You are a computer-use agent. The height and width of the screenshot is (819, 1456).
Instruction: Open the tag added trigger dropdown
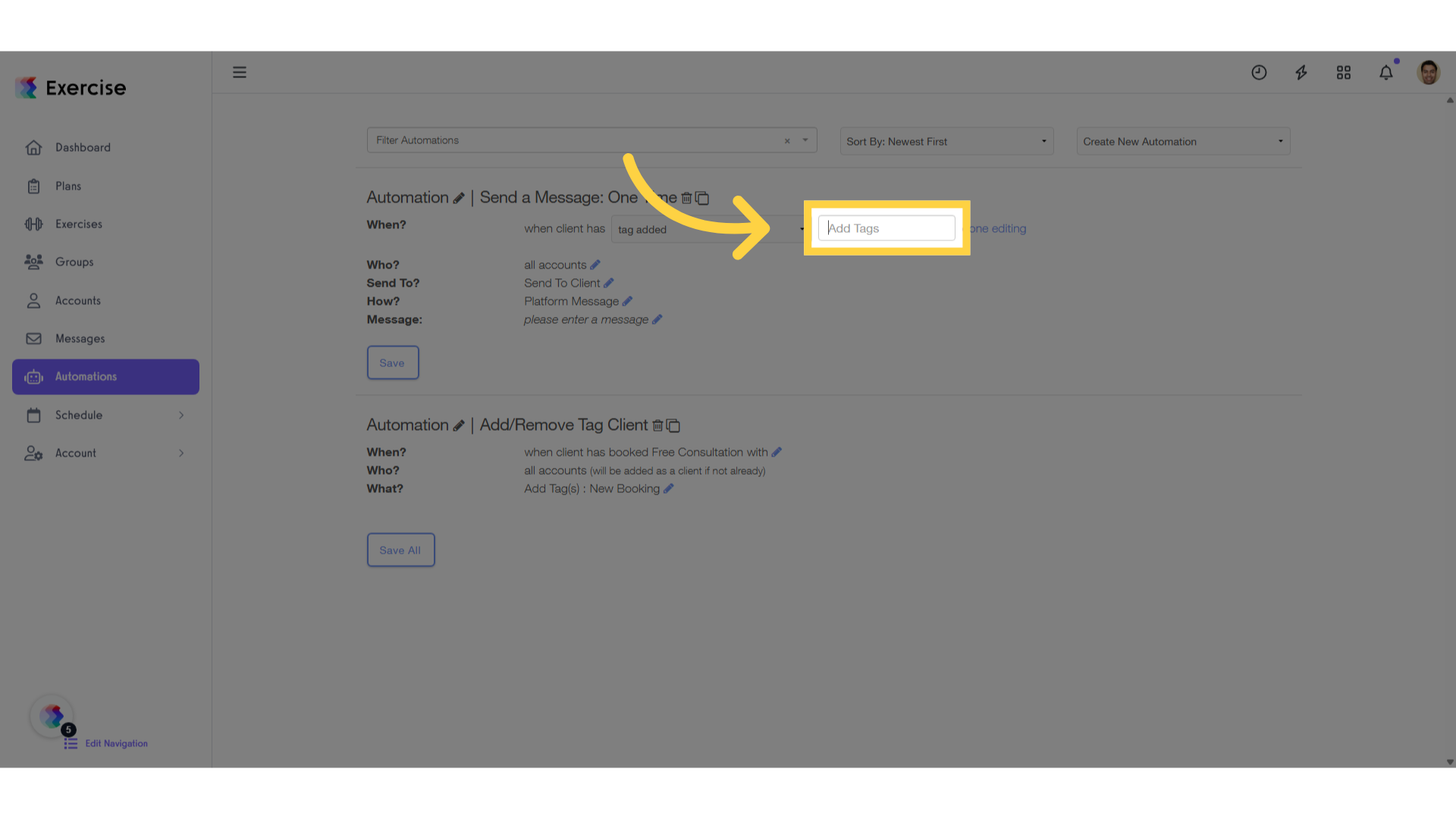coord(709,229)
